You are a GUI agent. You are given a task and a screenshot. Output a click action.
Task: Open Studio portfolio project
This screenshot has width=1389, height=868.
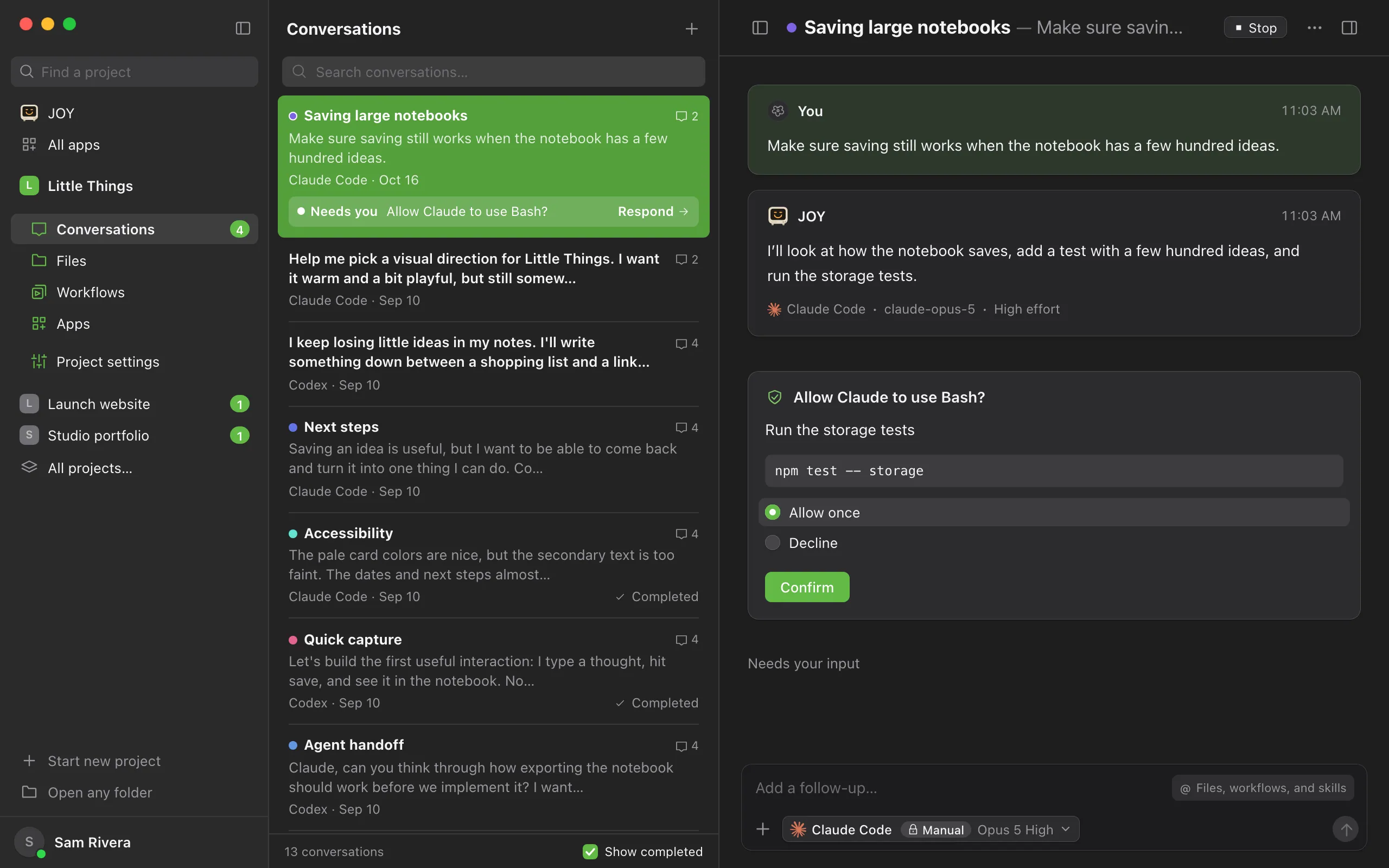[135, 436]
